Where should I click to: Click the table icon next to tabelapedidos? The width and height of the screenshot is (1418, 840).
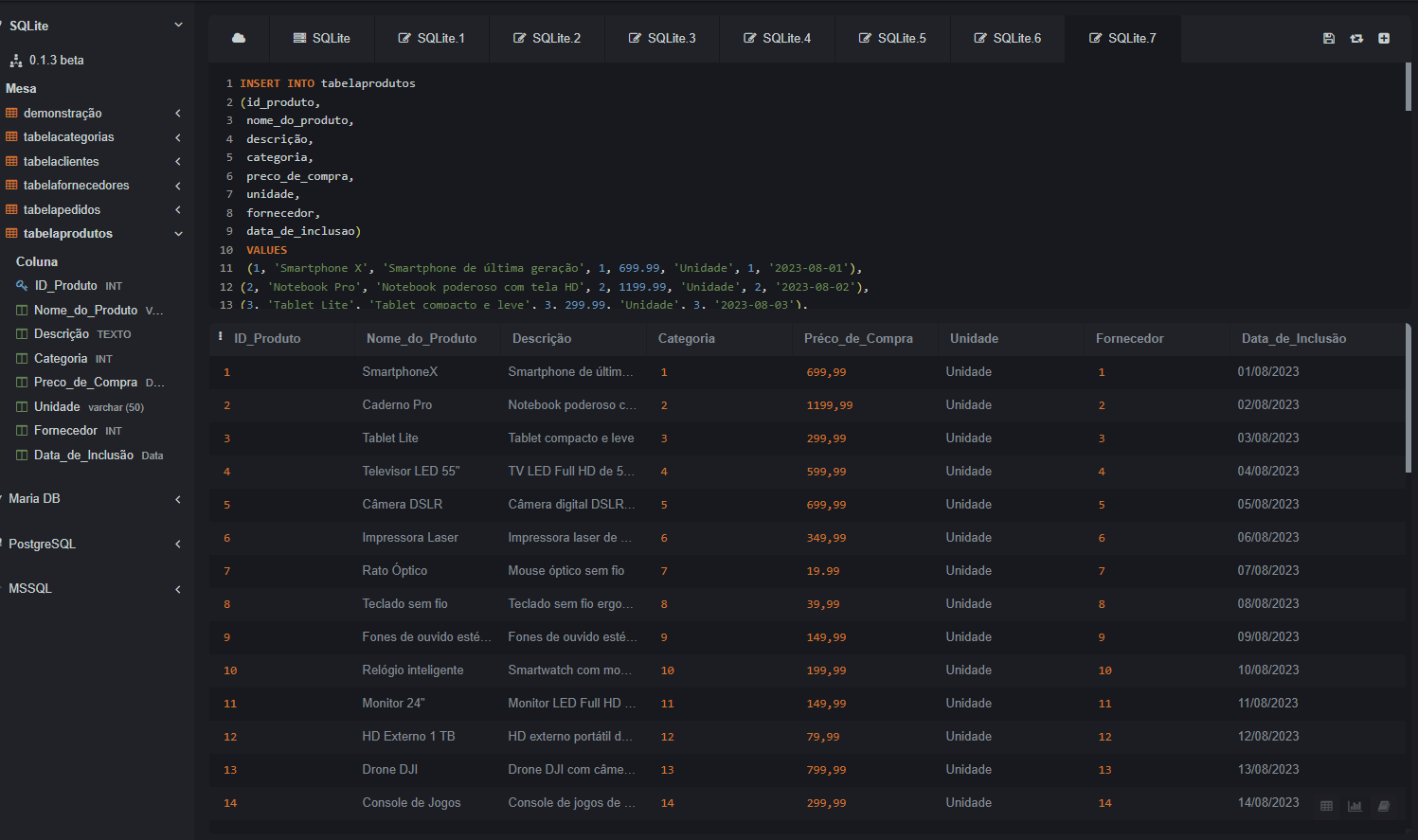[x=11, y=209]
